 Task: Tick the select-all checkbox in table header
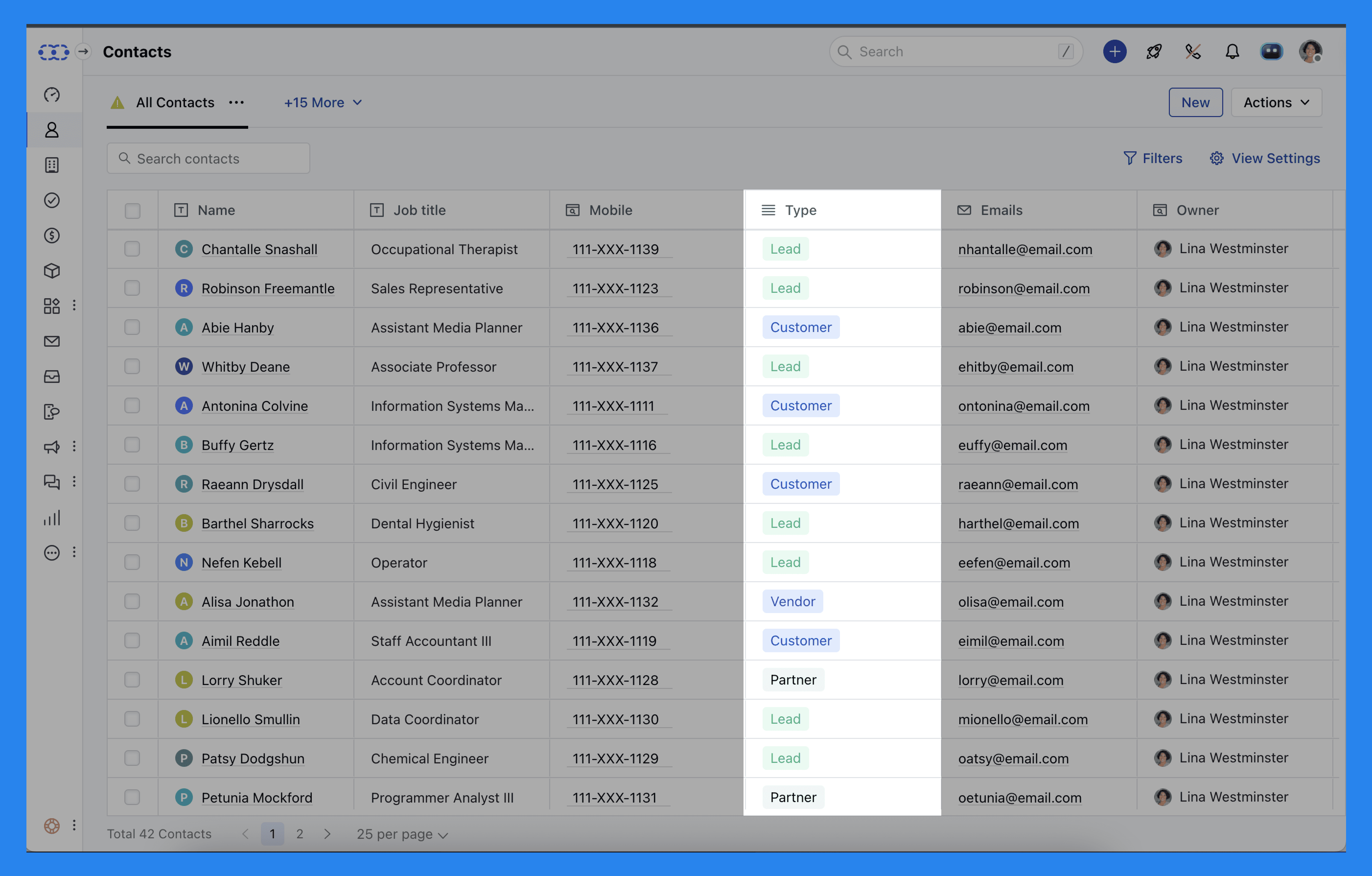pyautogui.click(x=132, y=210)
